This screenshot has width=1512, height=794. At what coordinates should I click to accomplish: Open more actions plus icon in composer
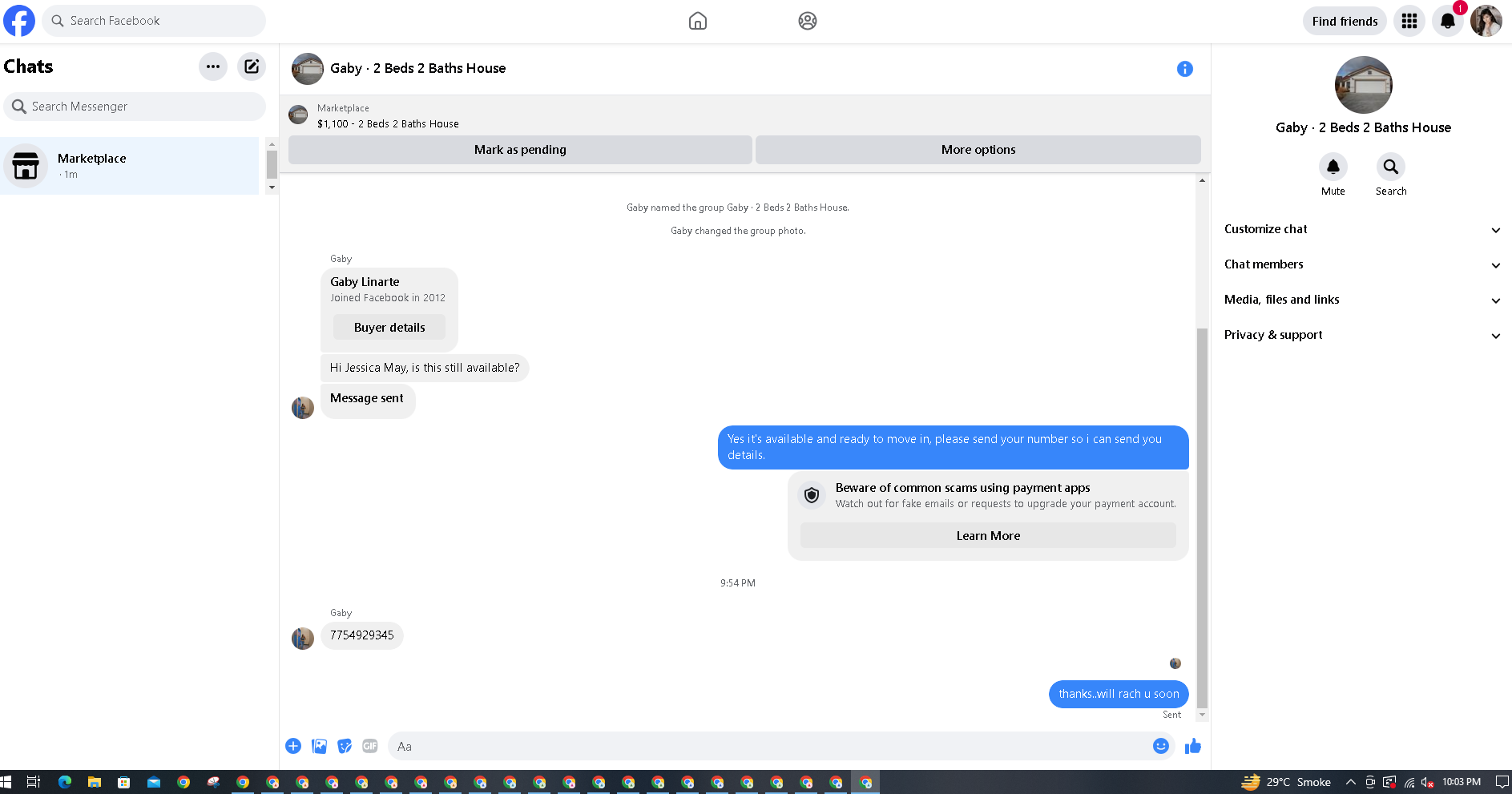tap(293, 746)
